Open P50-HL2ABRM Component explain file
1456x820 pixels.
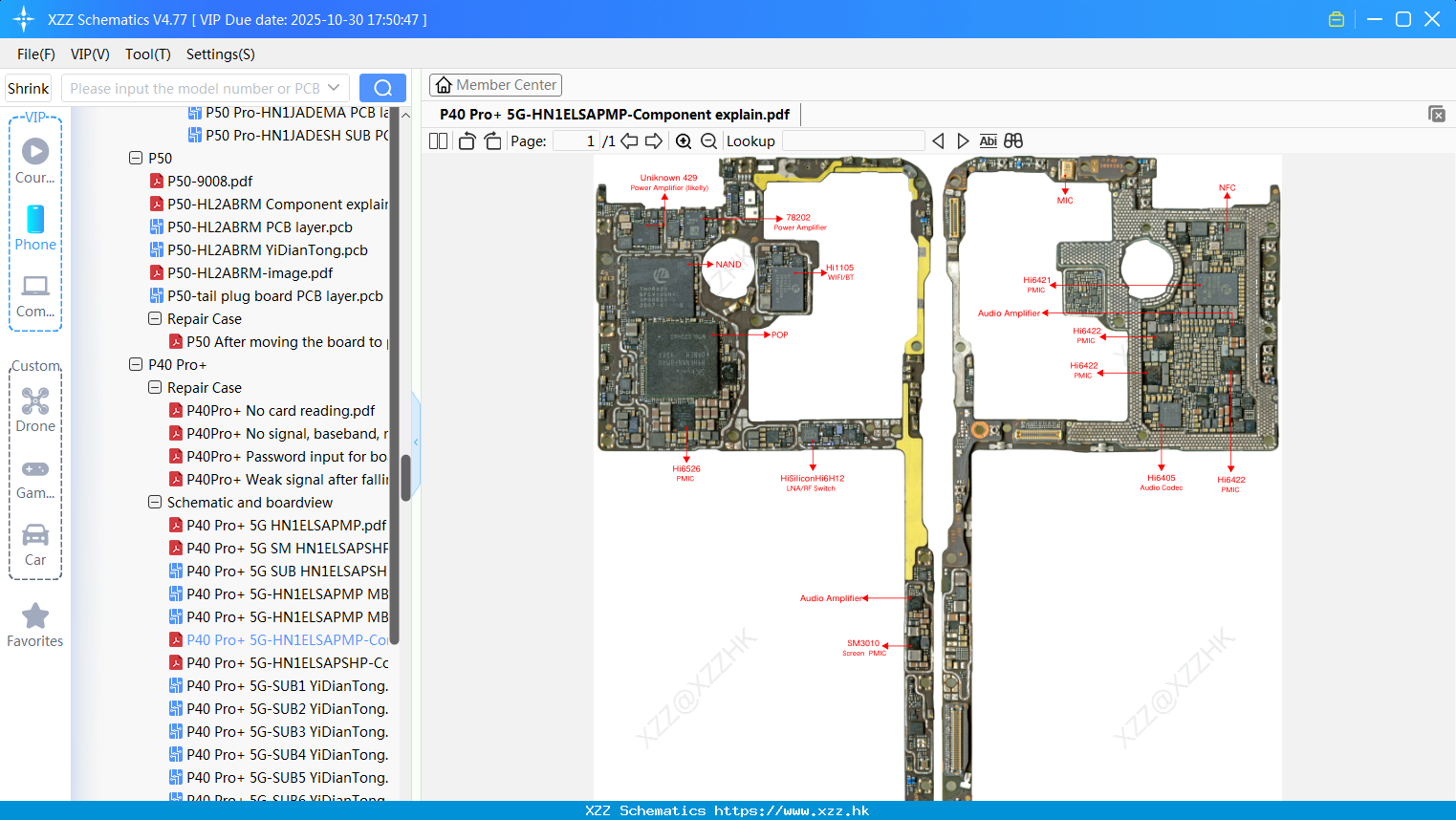point(269,204)
